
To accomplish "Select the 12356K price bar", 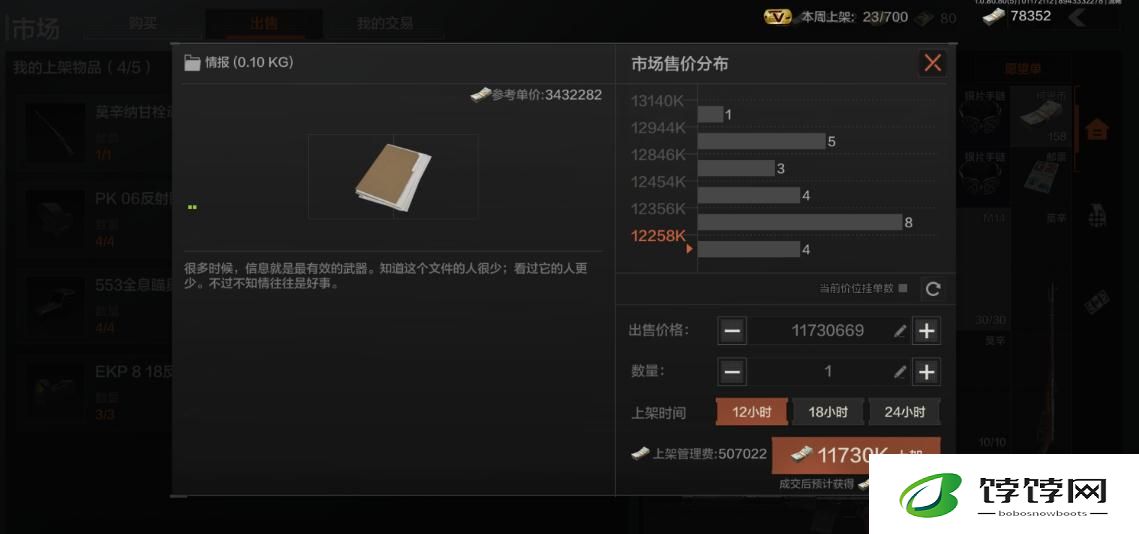I will (799, 222).
